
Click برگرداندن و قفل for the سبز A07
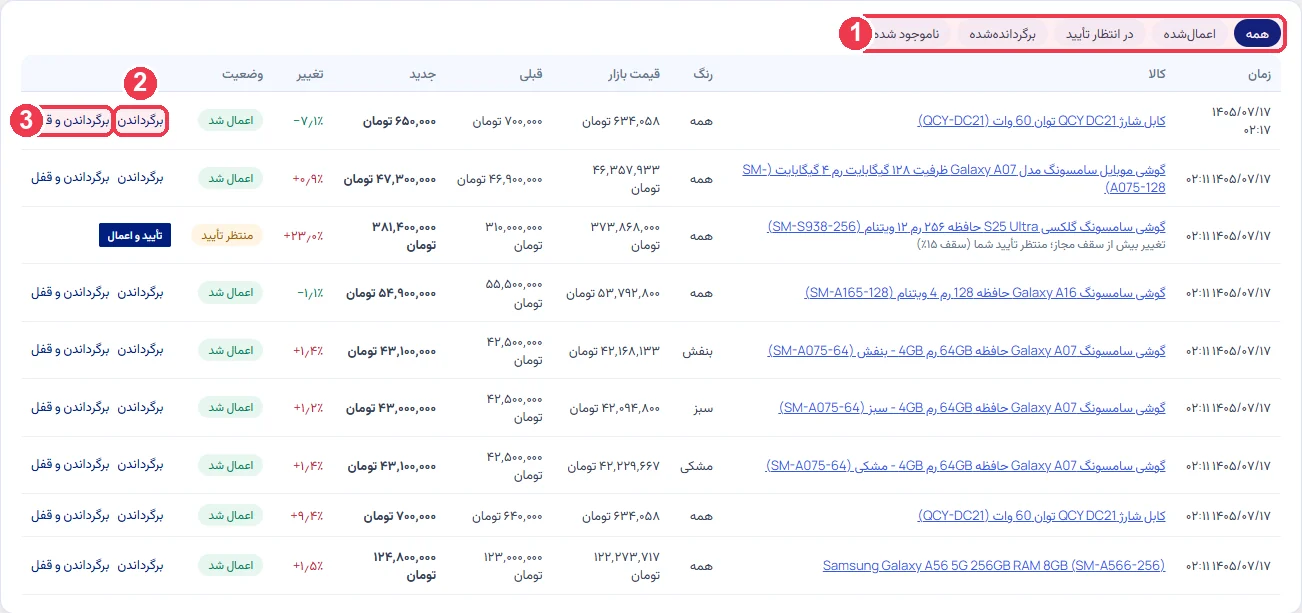click(70, 408)
